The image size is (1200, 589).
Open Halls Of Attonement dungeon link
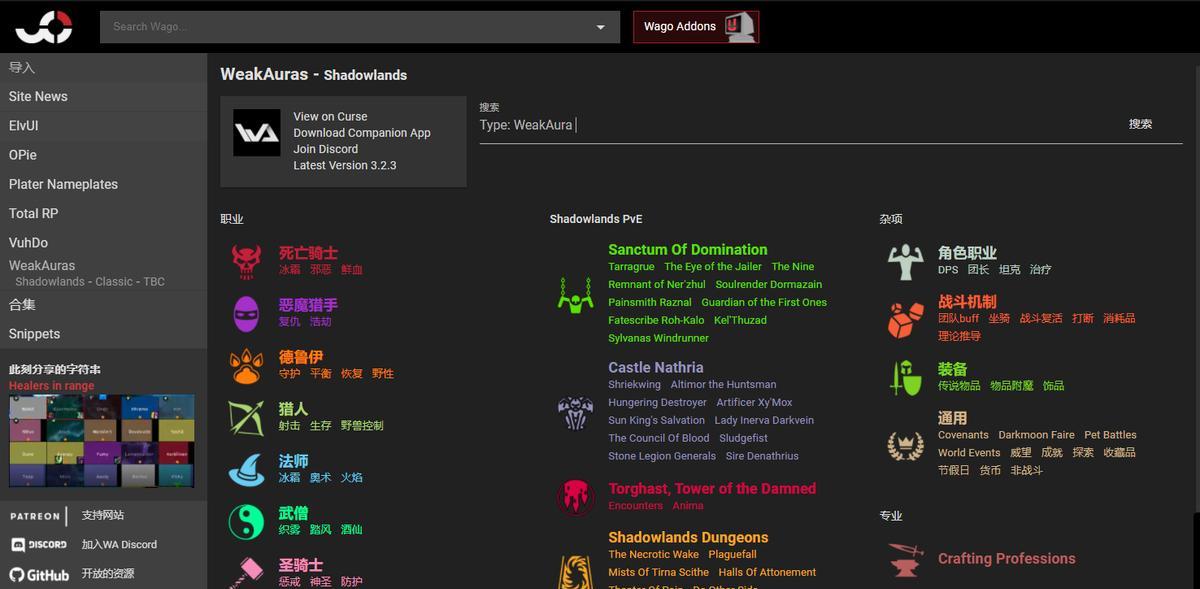[x=767, y=572]
